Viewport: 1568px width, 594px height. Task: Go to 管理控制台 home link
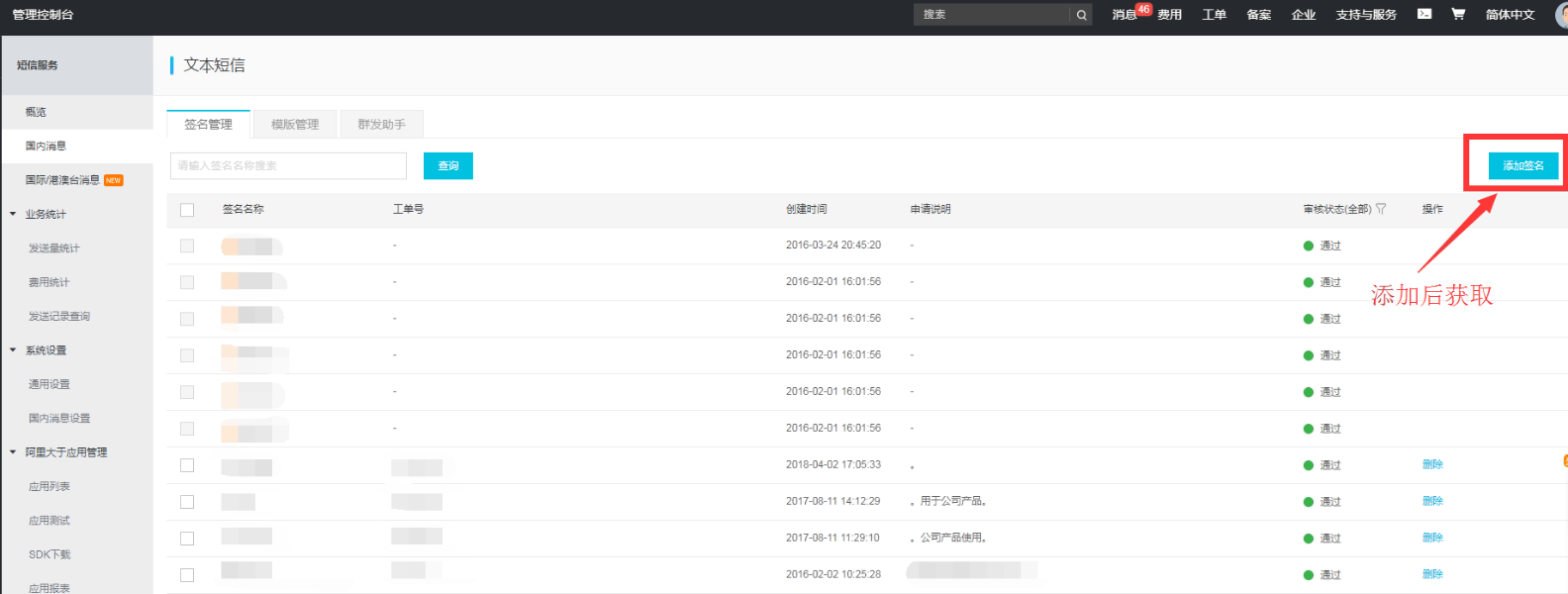pyautogui.click(x=43, y=15)
